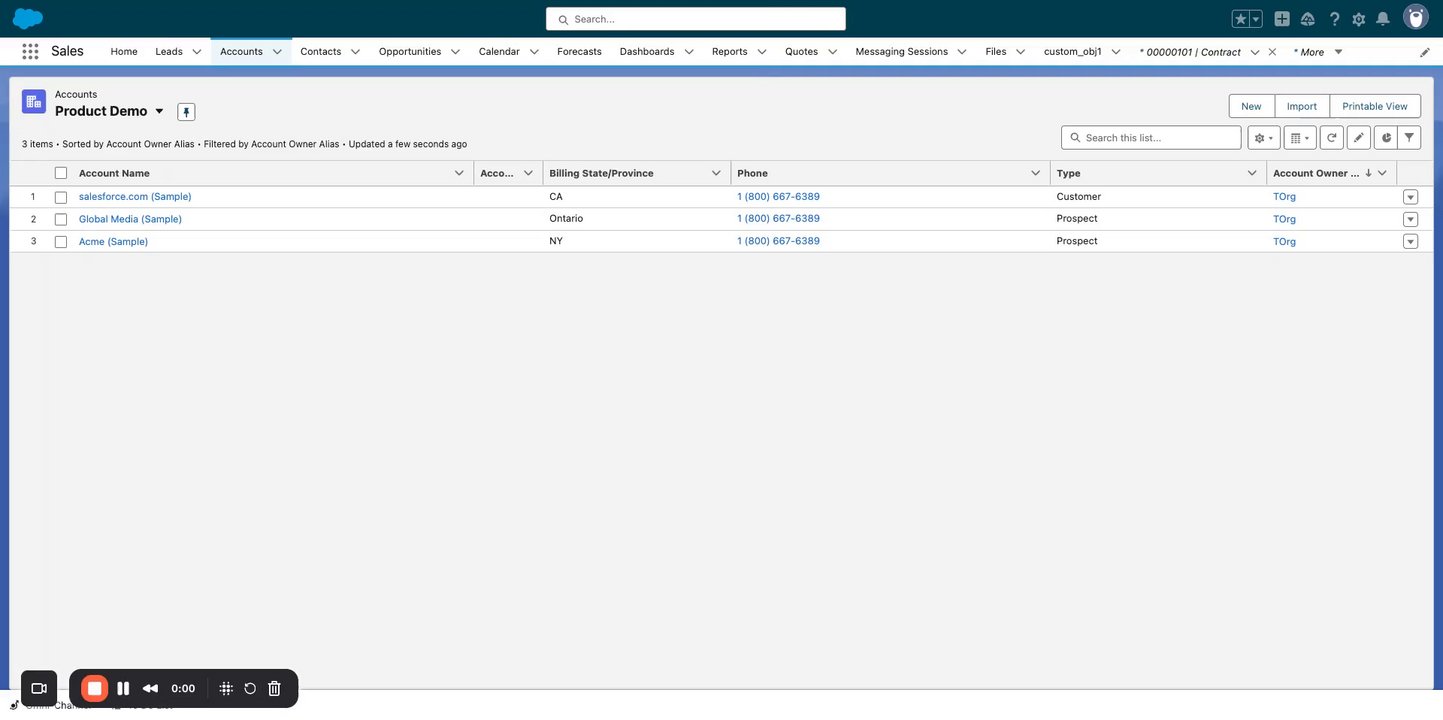Screen dimensions: 1443x720
Task: Open the Opportunities tab dropdown chevron
Action: pyautogui.click(x=455, y=52)
